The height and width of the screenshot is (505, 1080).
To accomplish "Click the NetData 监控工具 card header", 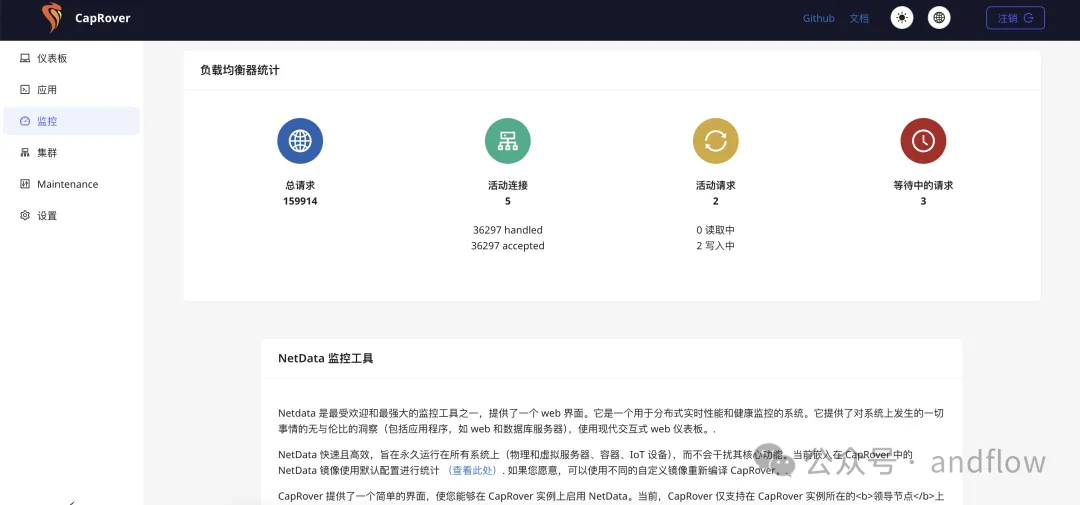I will tap(326, 358).
